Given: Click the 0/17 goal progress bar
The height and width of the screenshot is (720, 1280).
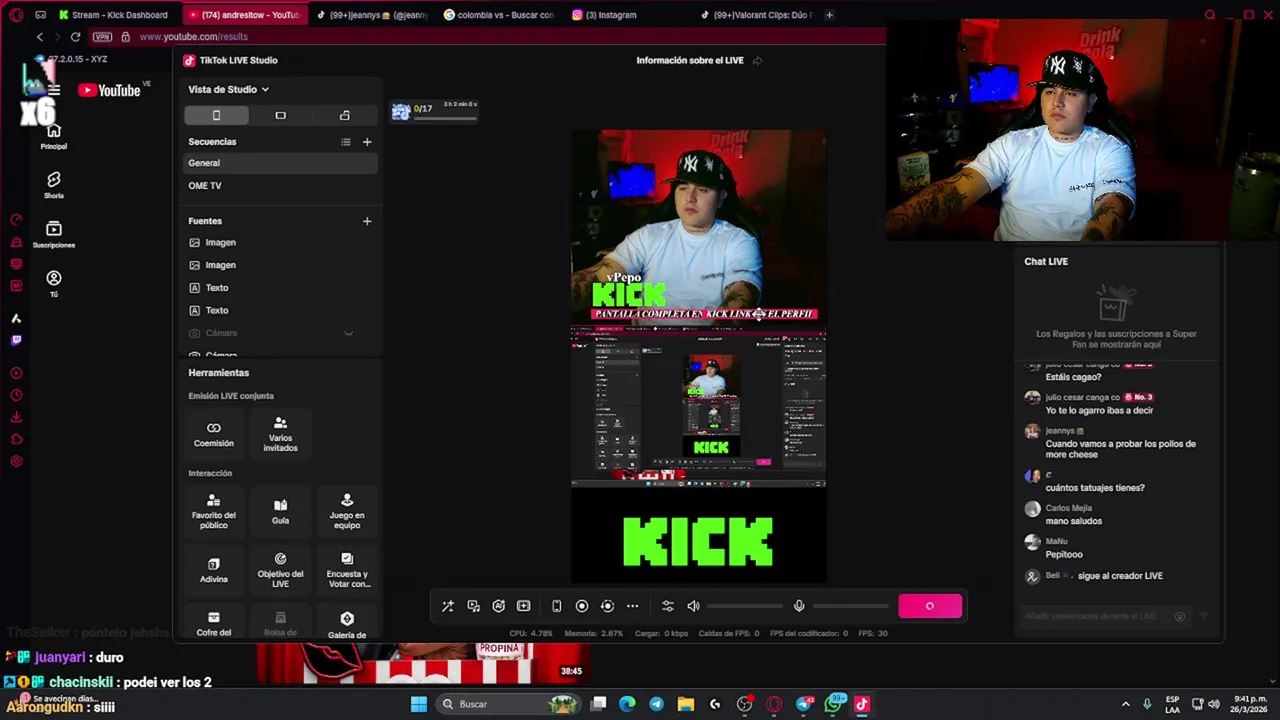Looking at the screenshot, I should pos(445,118).
